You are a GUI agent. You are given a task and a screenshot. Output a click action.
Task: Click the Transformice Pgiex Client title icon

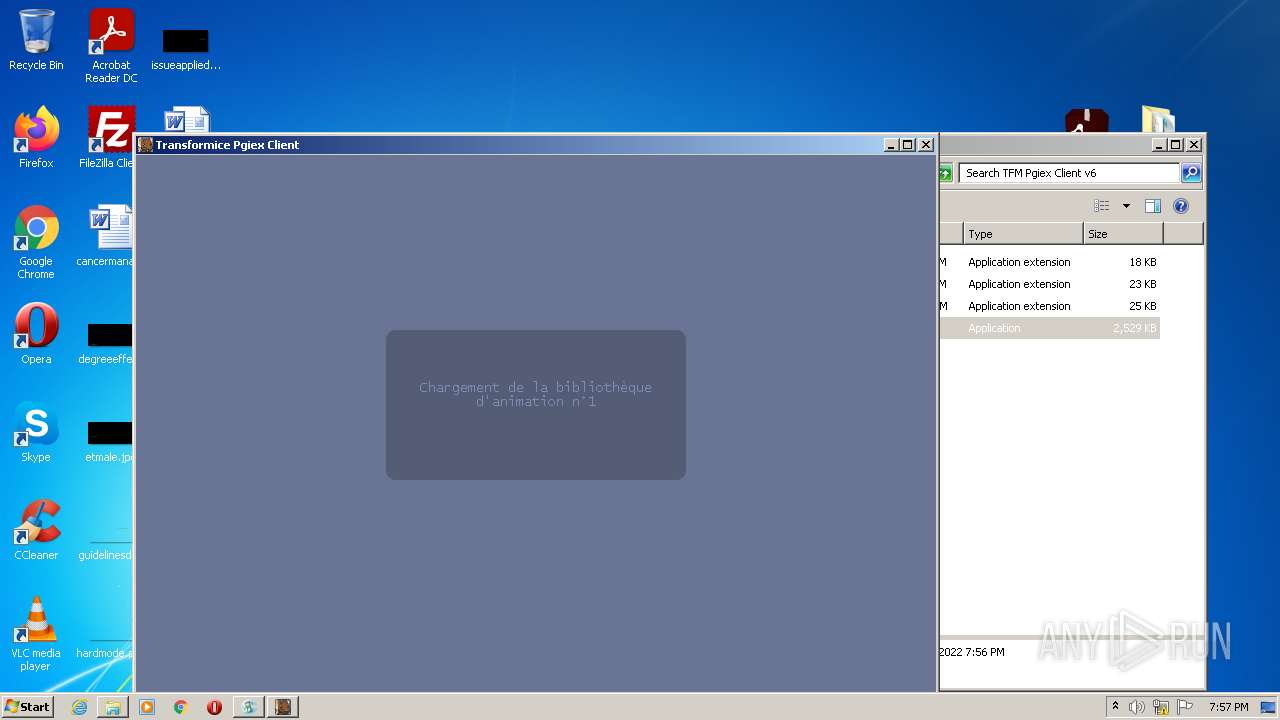[x=146, y=145]
